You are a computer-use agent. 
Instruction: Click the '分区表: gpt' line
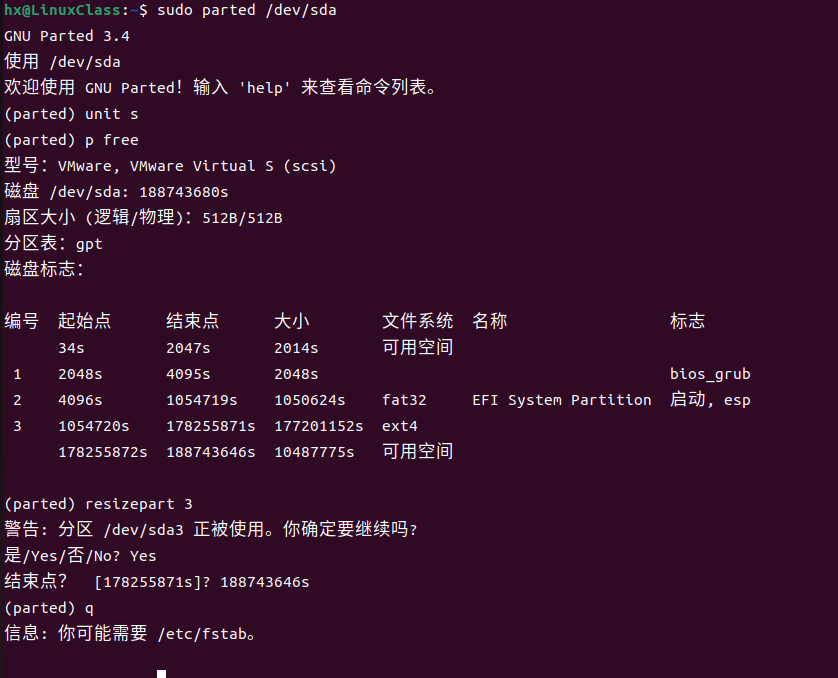click(54, 243)
